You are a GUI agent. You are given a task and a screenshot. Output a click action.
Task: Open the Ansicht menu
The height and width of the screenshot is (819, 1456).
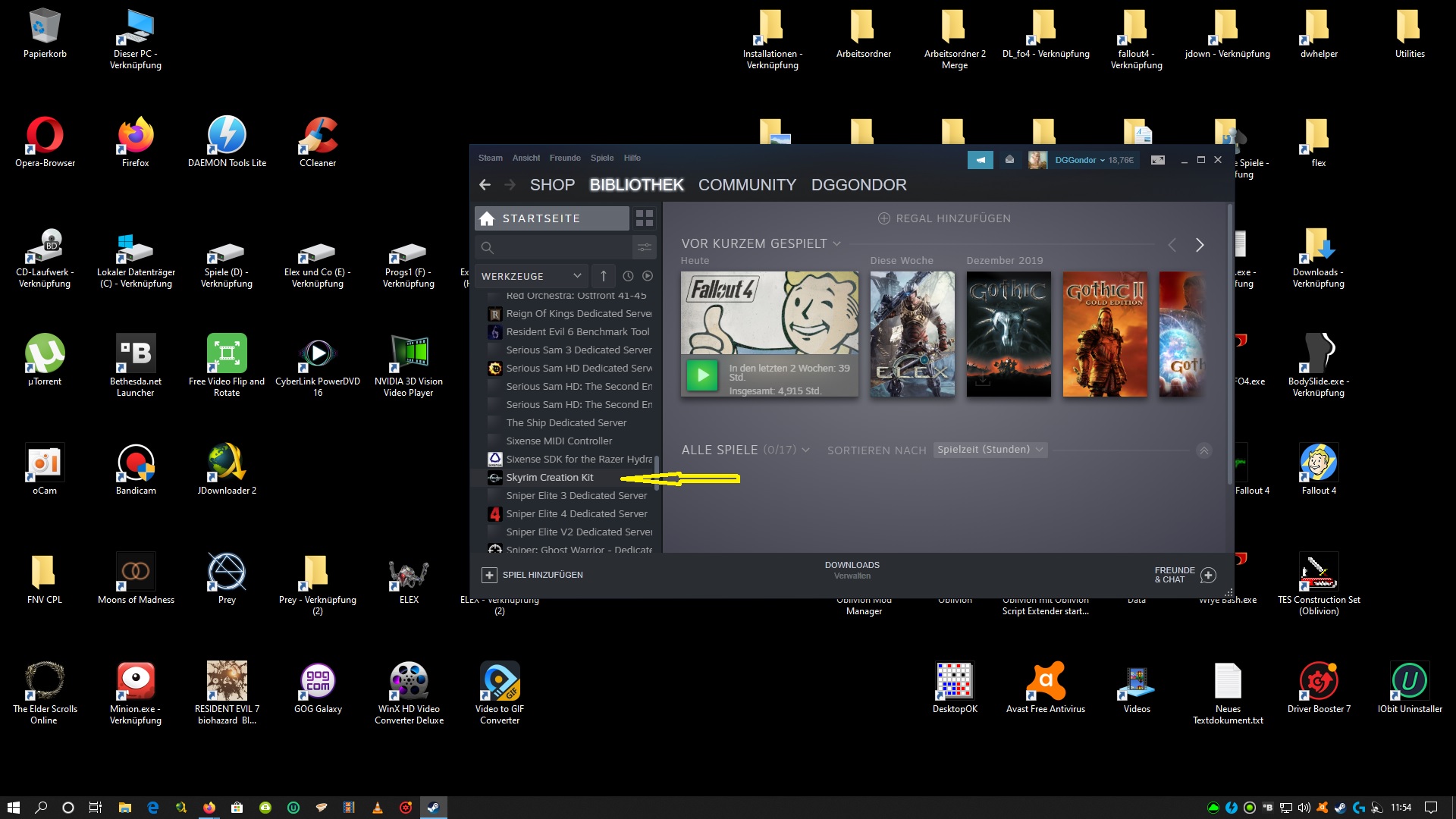coord(526,158)
